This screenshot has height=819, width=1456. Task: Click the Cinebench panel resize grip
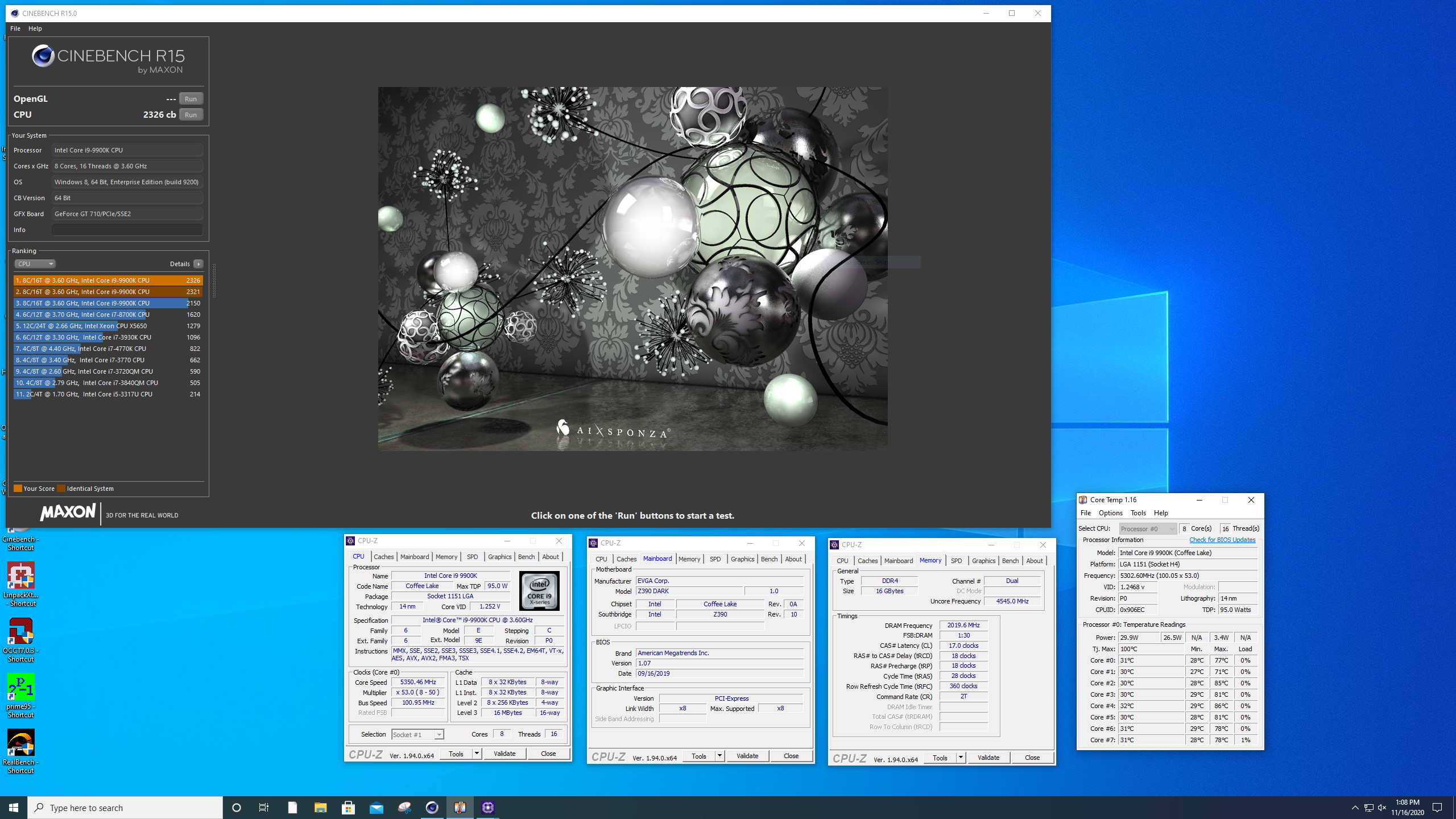click(214, 281)
